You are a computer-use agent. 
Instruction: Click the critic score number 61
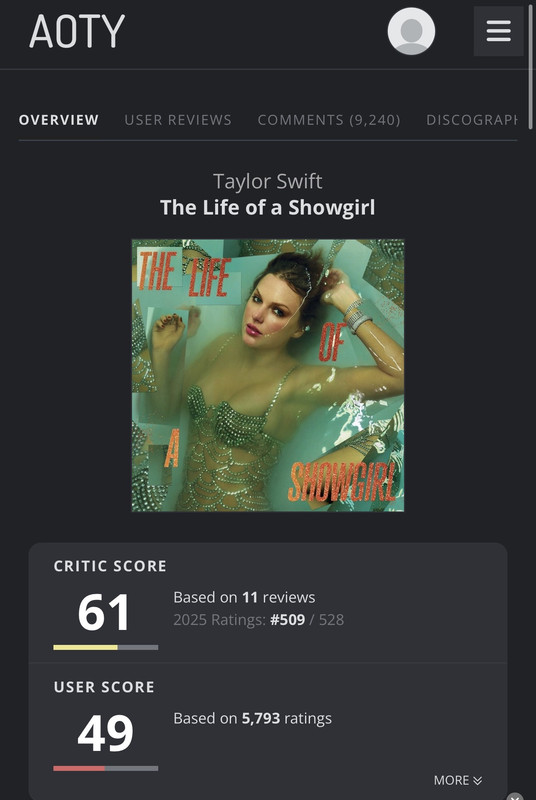[104, 612]
